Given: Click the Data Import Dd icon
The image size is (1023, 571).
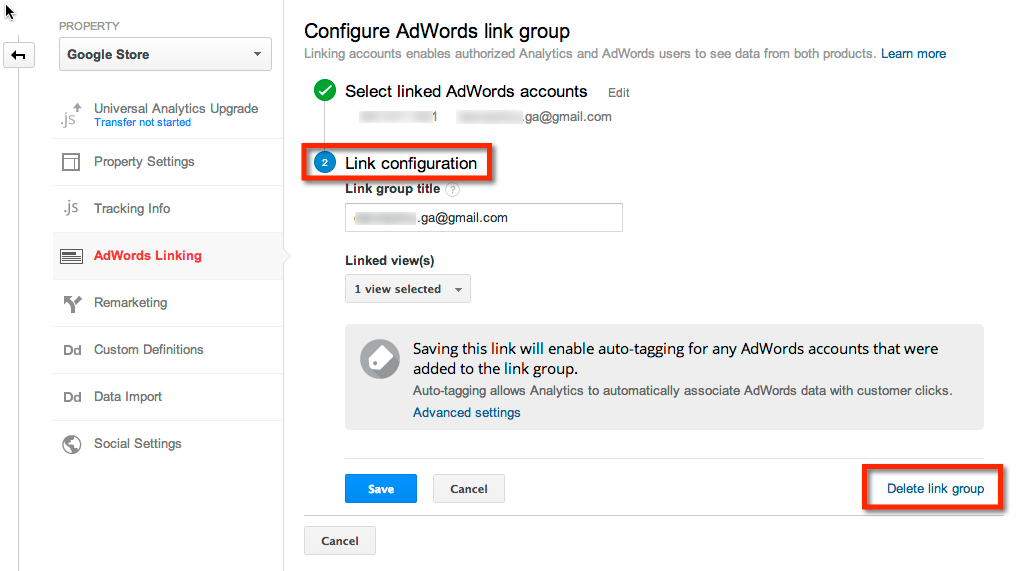Looking at the screenshot, I should (x=72, y=397).
